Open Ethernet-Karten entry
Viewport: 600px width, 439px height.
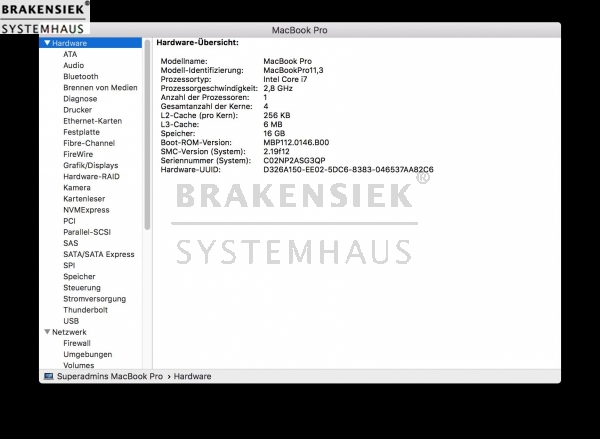93,121
